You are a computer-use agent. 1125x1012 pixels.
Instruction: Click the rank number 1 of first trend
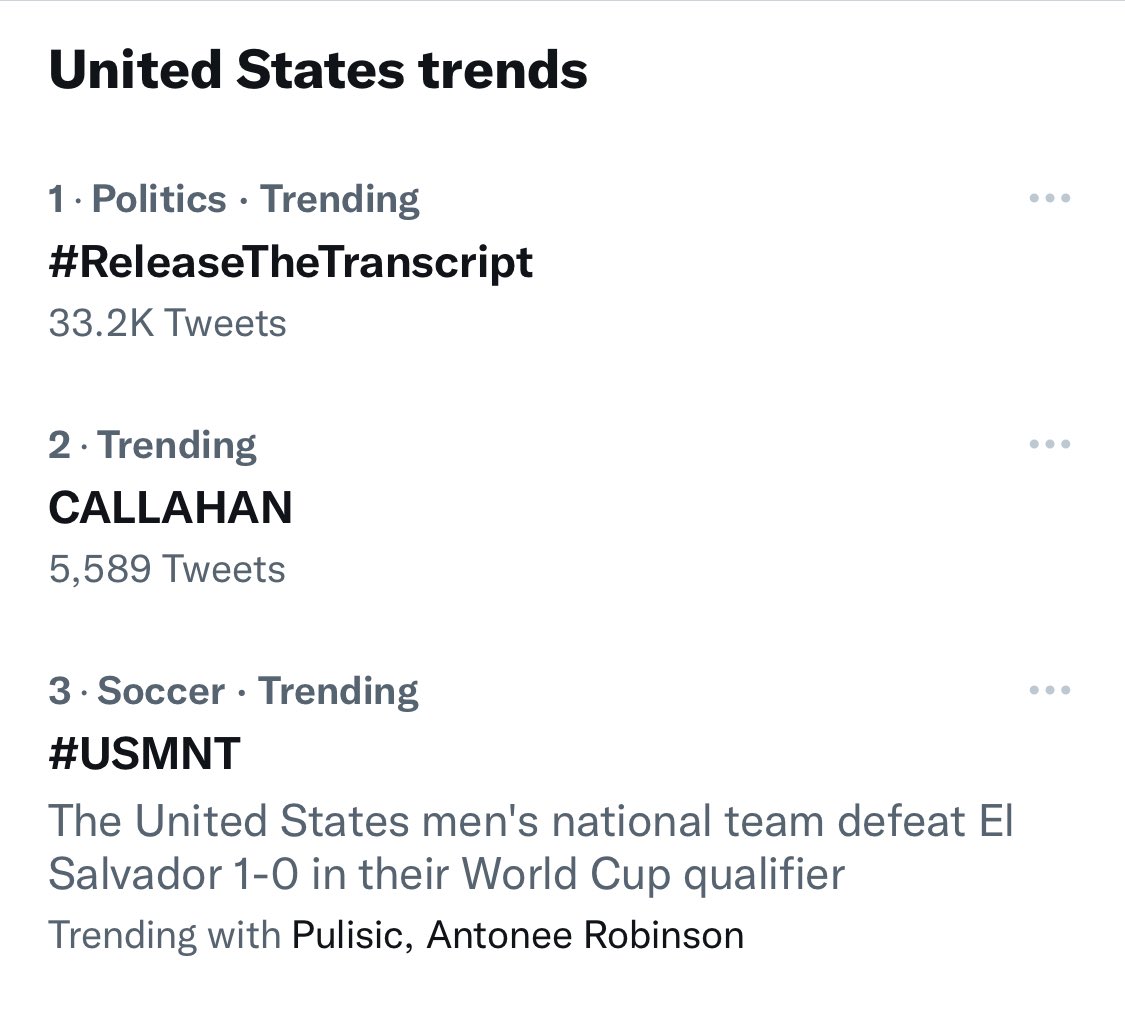[57, 199]
